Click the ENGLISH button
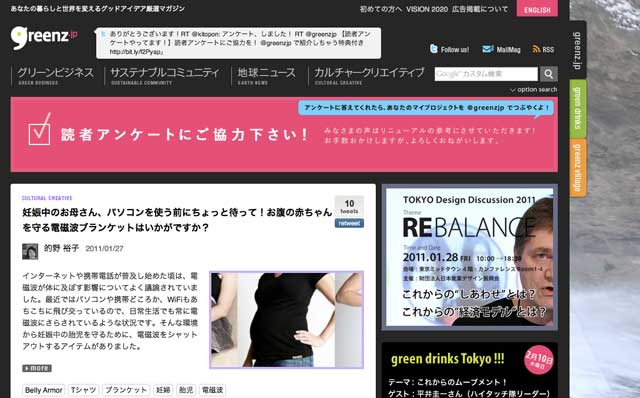The image size is (640, 398). (x=537, y=9)
